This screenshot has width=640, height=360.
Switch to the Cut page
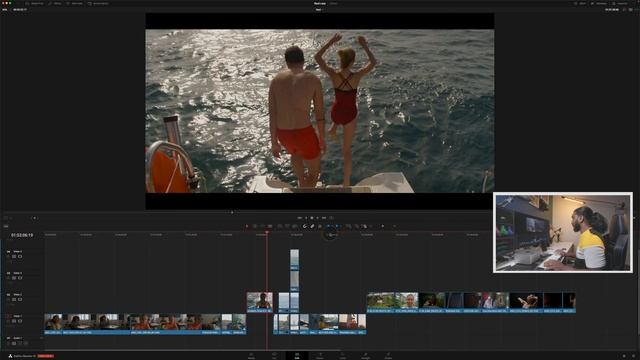[274, 356]
